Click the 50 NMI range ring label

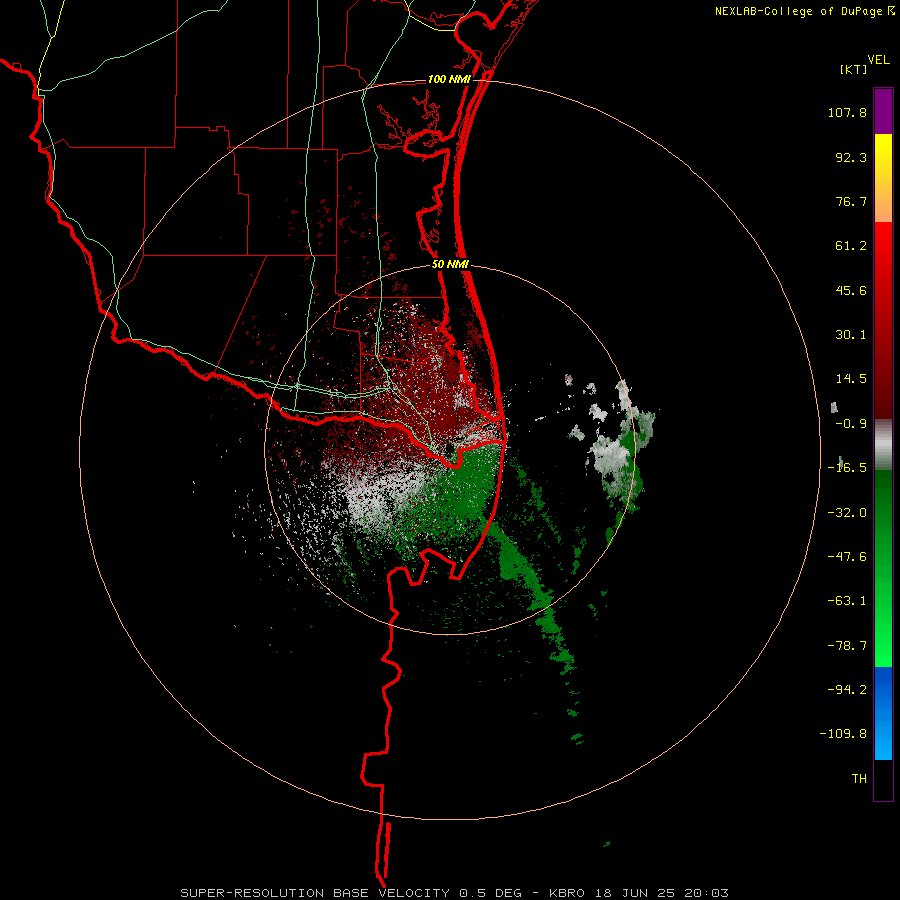click(x=451, y=265)
